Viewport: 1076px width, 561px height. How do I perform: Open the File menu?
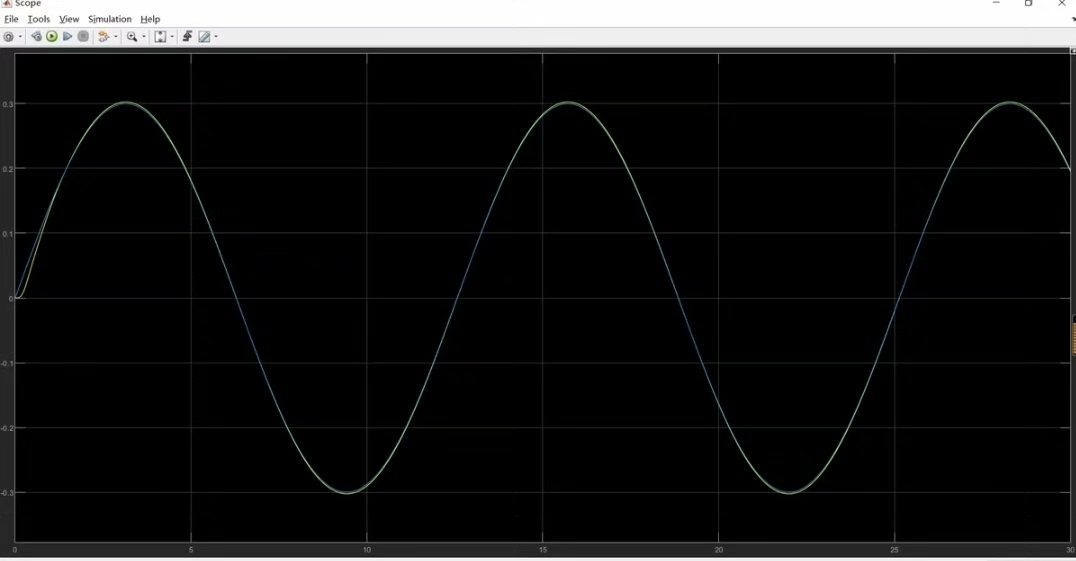pos(11,19)
